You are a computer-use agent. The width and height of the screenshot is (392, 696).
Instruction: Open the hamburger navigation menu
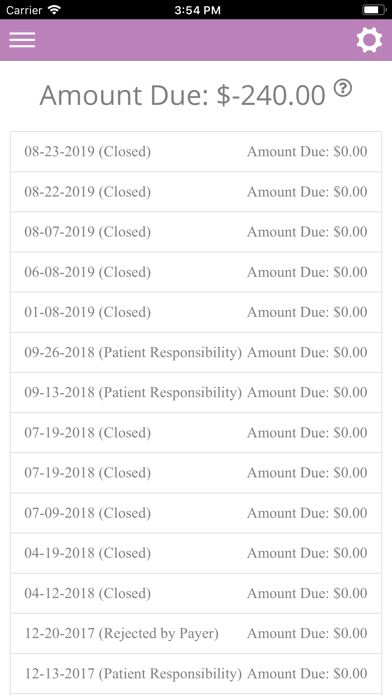(22, 40)
